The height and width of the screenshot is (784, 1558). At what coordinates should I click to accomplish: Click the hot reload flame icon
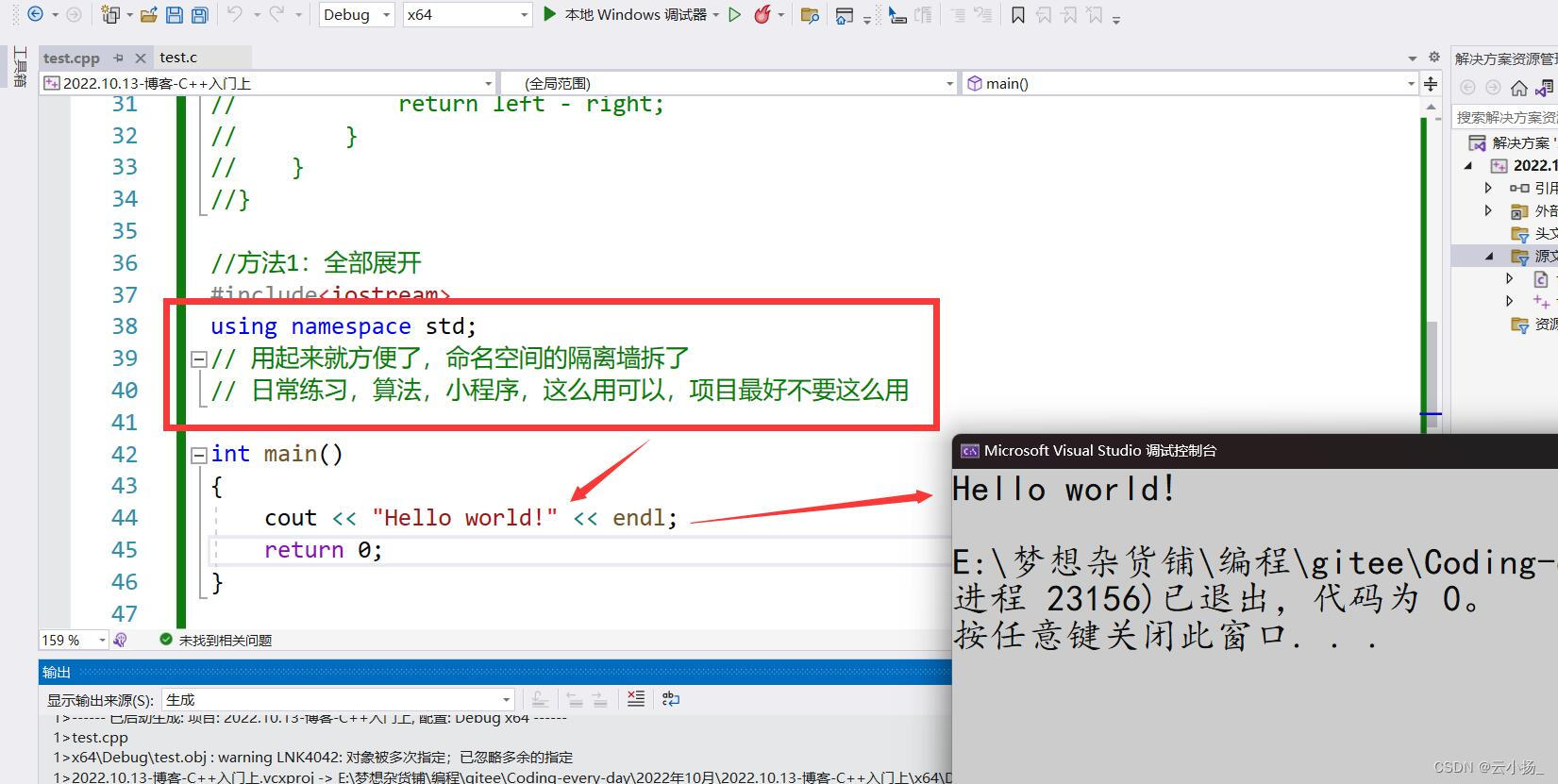point(762,14)
